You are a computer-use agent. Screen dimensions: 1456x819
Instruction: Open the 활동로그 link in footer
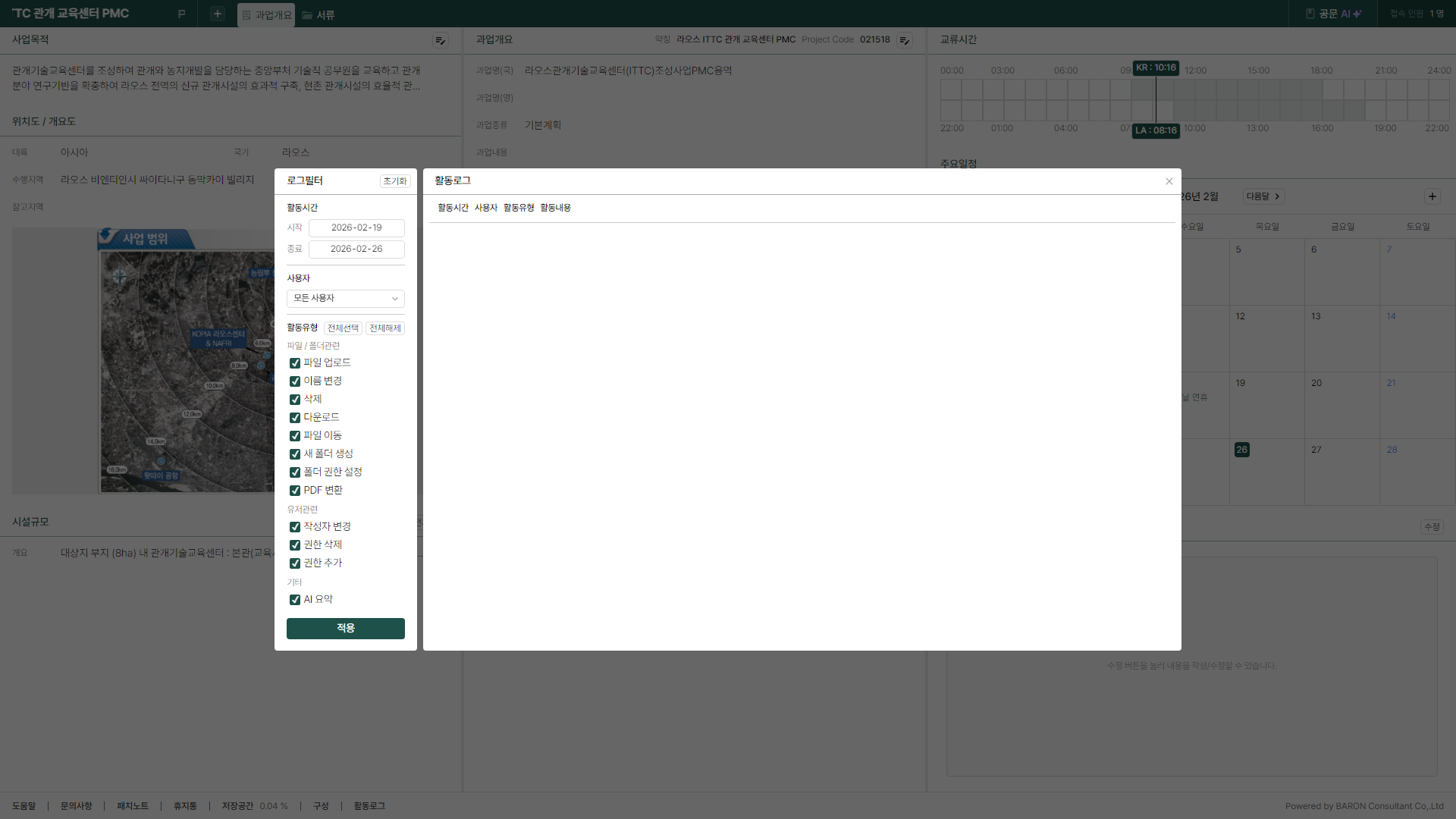[x=369, y=806]
